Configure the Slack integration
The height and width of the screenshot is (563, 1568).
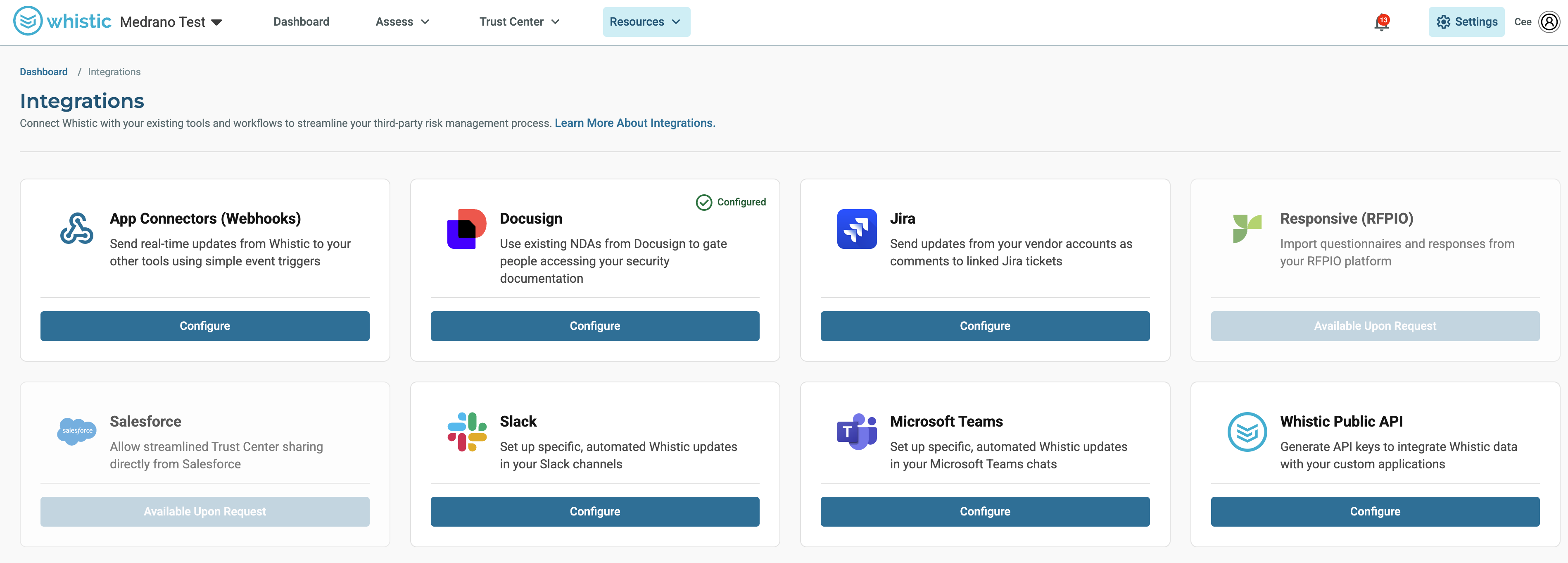pos(595,512)
